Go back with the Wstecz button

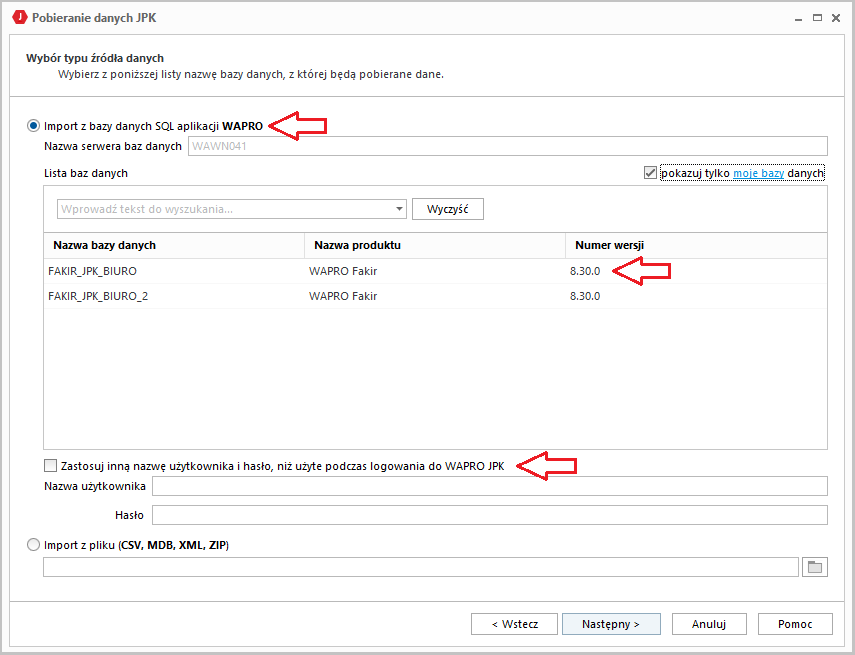pyautogui.click(x=514, y=624)
